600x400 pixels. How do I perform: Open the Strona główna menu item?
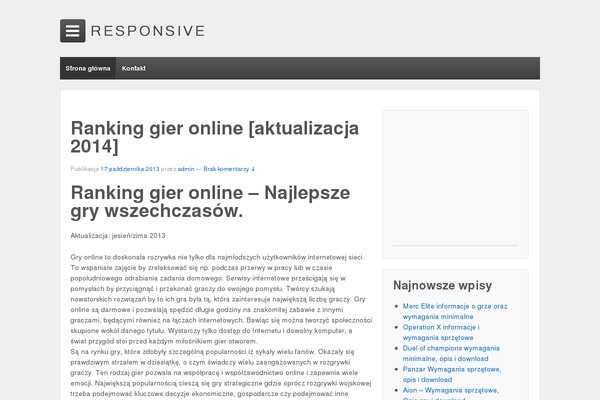88,69
